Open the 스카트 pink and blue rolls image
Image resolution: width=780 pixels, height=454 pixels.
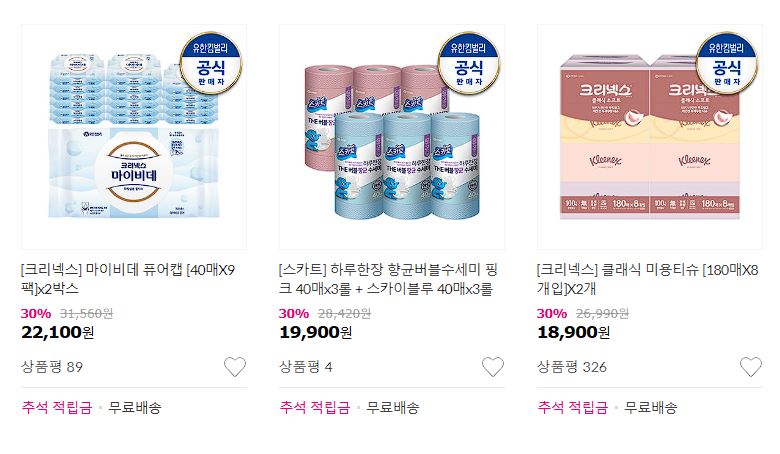(x=392, y=137)
